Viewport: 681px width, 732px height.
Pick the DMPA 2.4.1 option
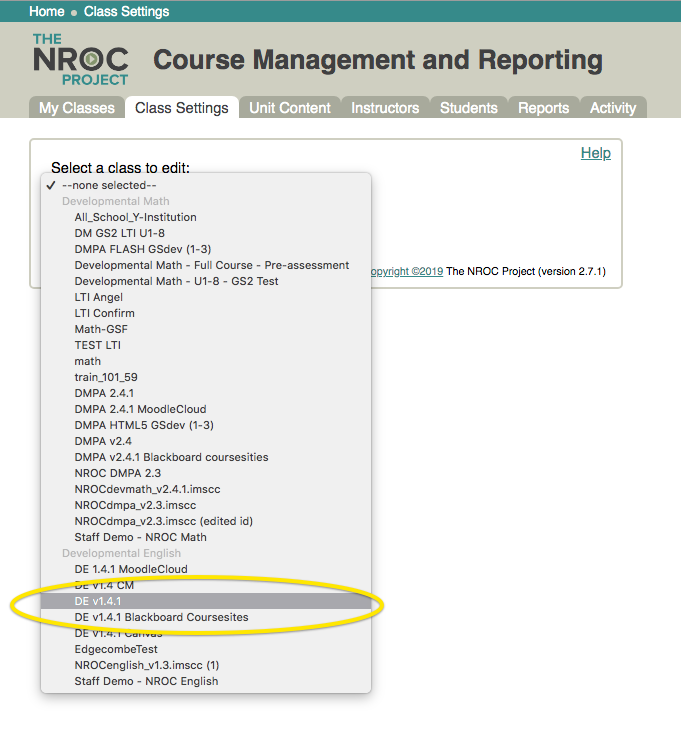pyautogui.click(x=206, y=393)
